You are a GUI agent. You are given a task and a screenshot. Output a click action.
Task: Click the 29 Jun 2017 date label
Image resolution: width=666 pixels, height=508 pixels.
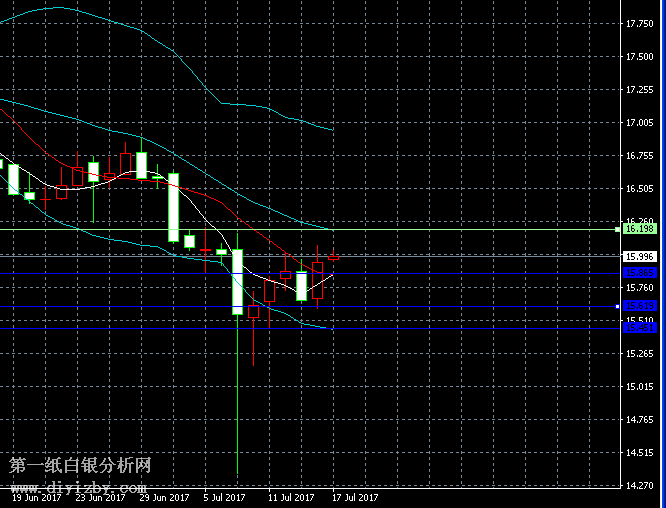pyautogui.click(x=164, y=497)
